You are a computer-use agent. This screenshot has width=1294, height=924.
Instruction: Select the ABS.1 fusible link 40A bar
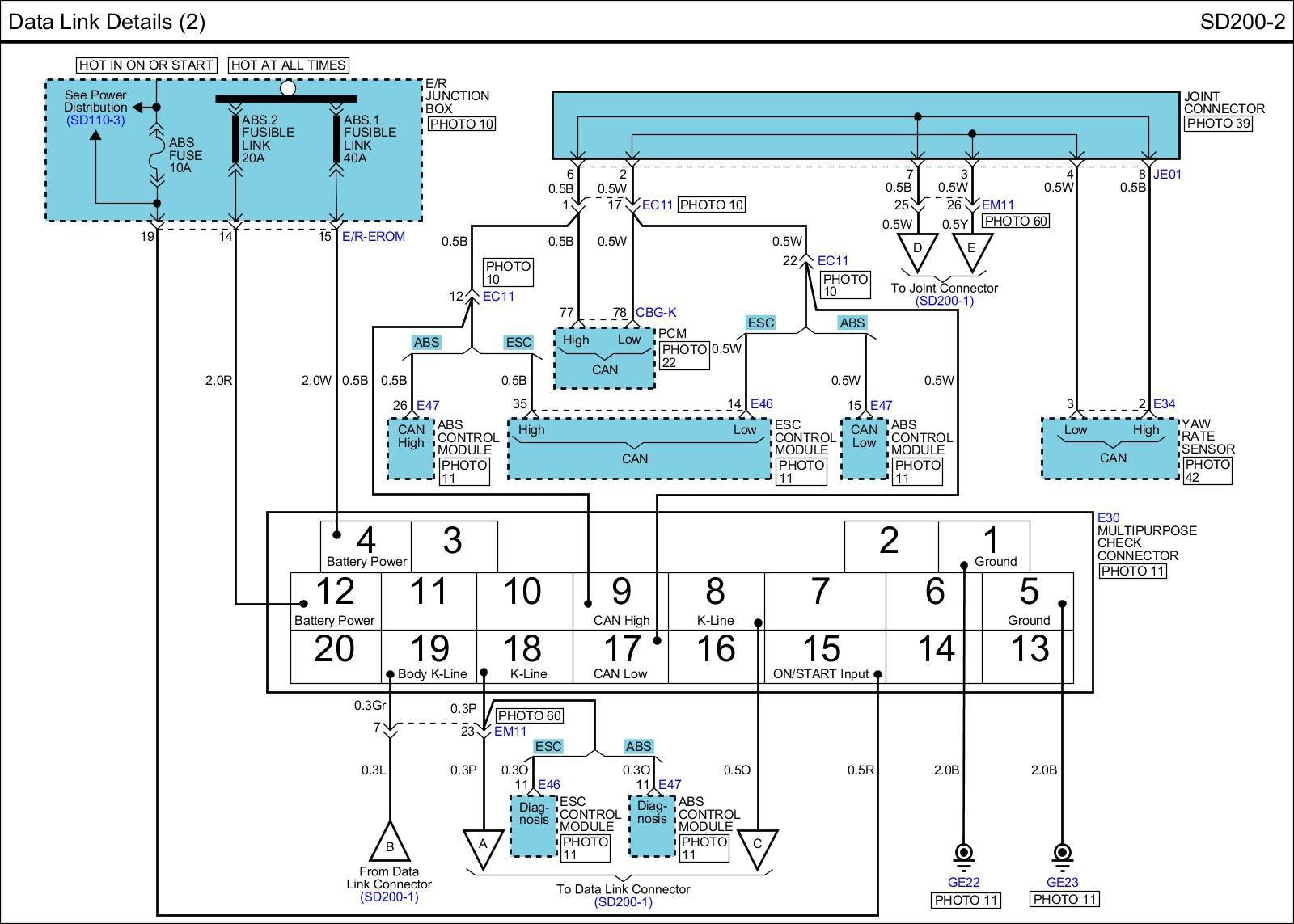[336, 138]
